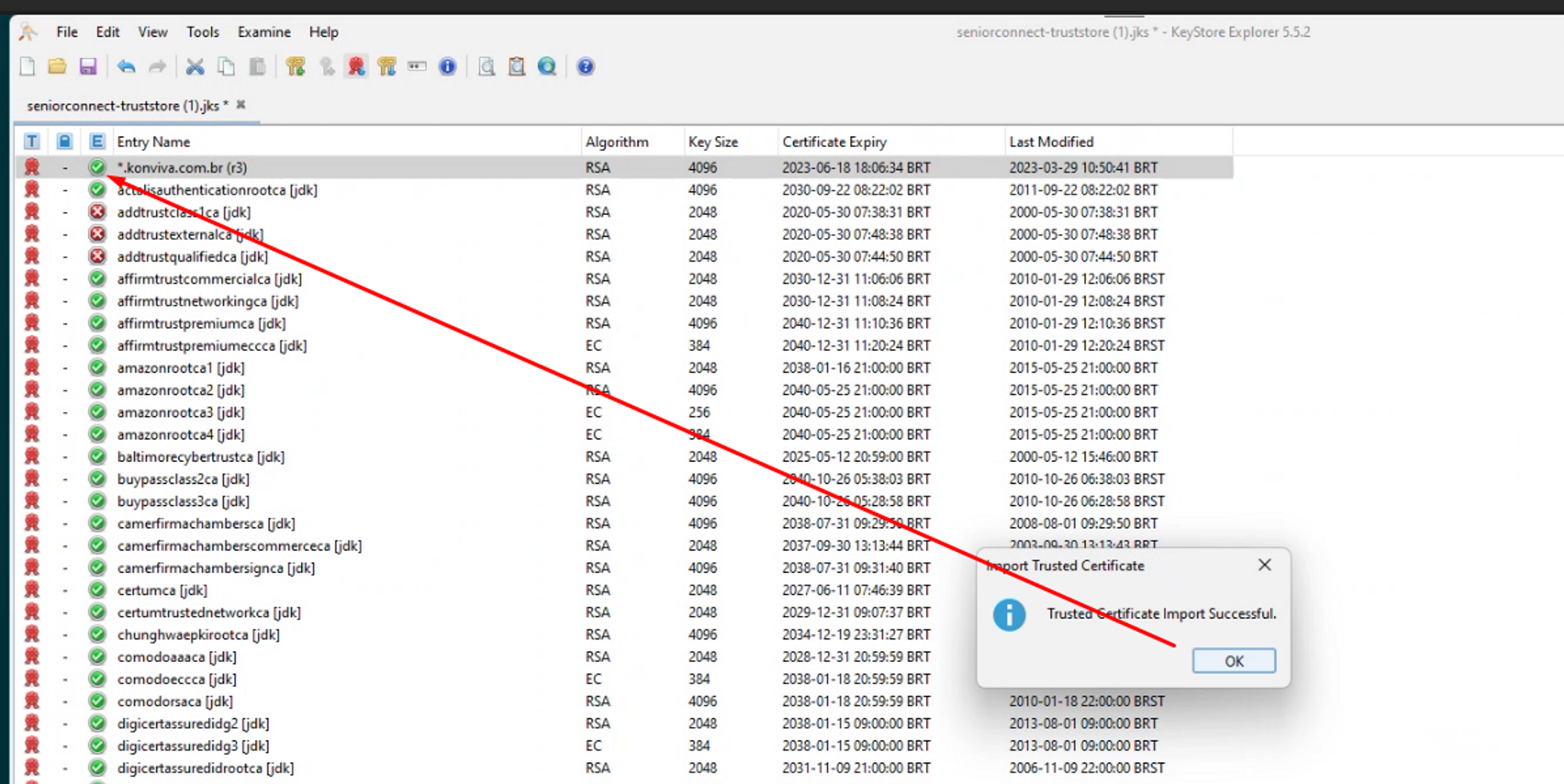The height and width of the screenshot is (784, 1564).
Task: Open the File menu
Action: pos(67,32)
